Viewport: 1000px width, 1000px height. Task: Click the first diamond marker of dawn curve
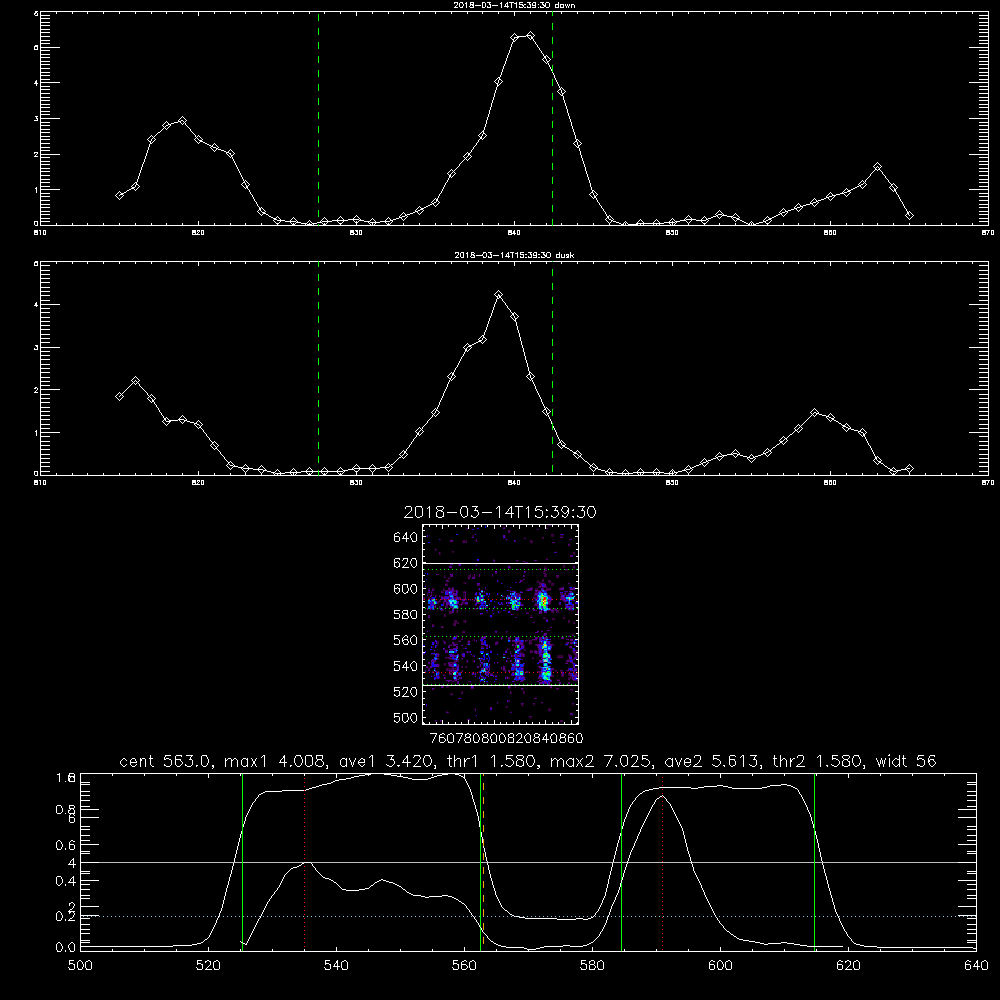click(x=119, y=196)
